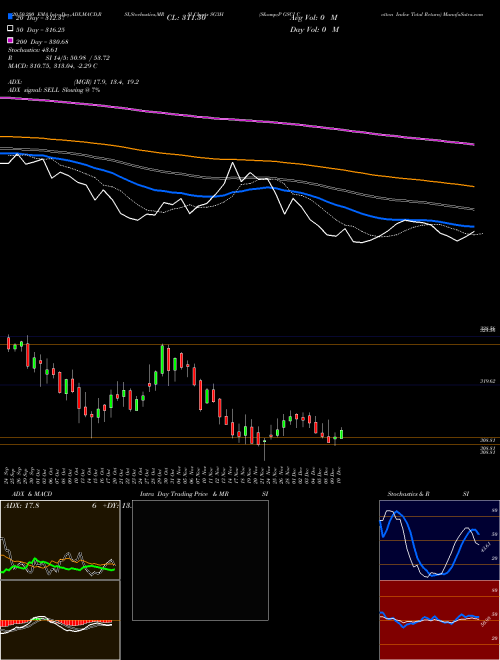Click the 319.62 price axis label
This screenshot has width=500, height=660.
(x=487, y=381)
